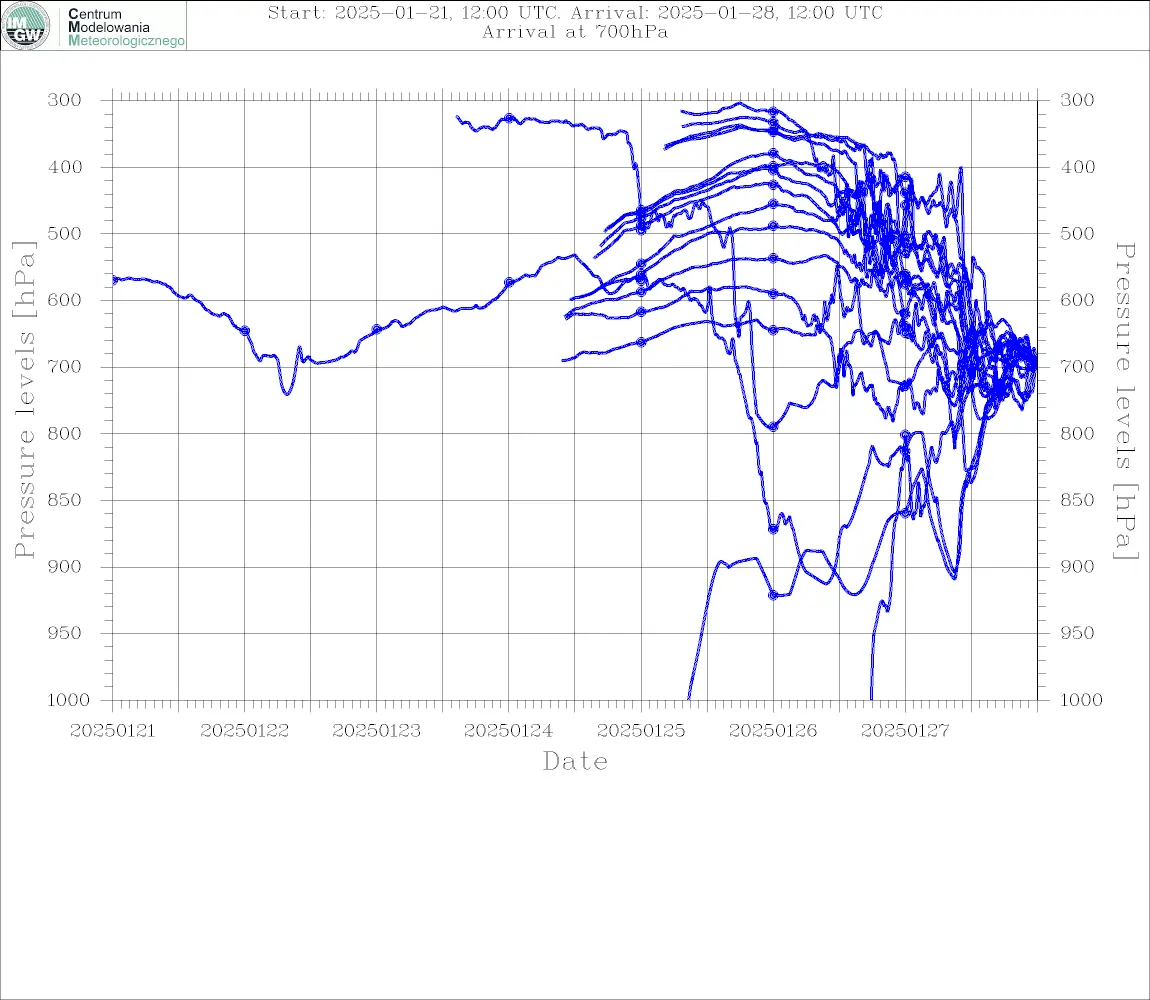Click the x-axis date label 20250125
Screen dimensions: 1150x1000
click(641, 731)
